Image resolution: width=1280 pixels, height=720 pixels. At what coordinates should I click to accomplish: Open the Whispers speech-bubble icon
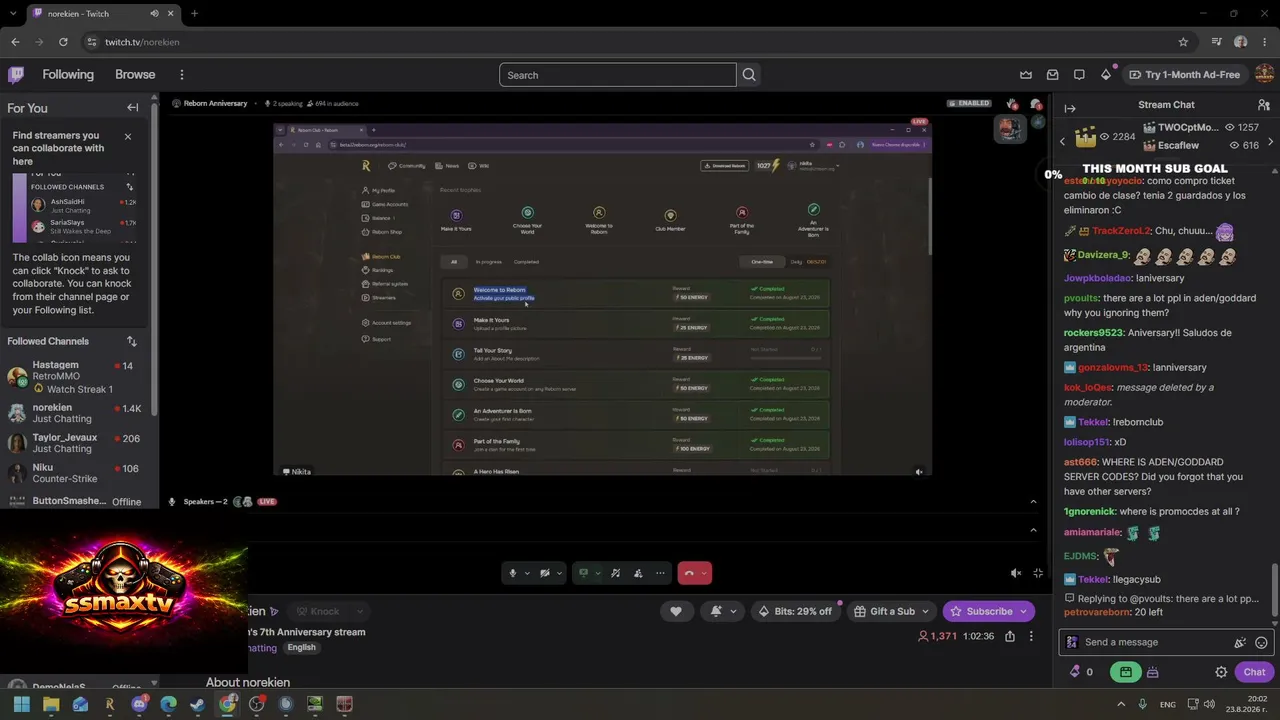pos(1079,75)
